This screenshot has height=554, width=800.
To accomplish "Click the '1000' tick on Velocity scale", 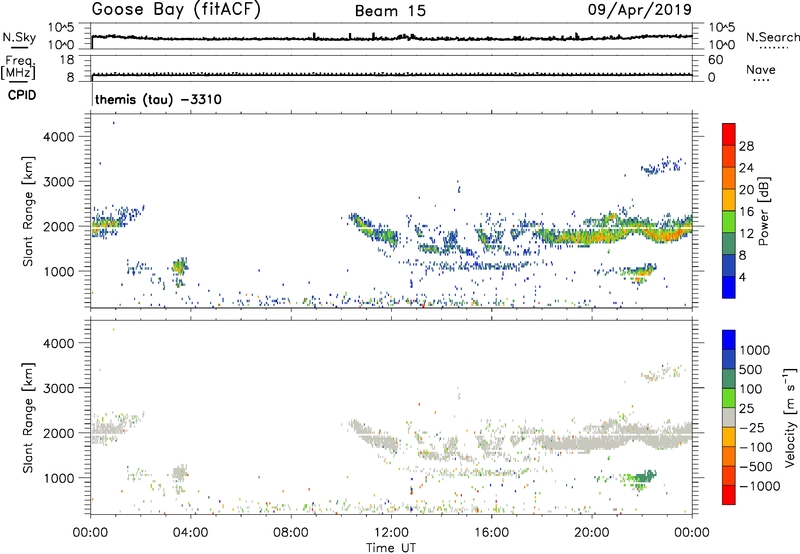I will [x=754, y=350].
